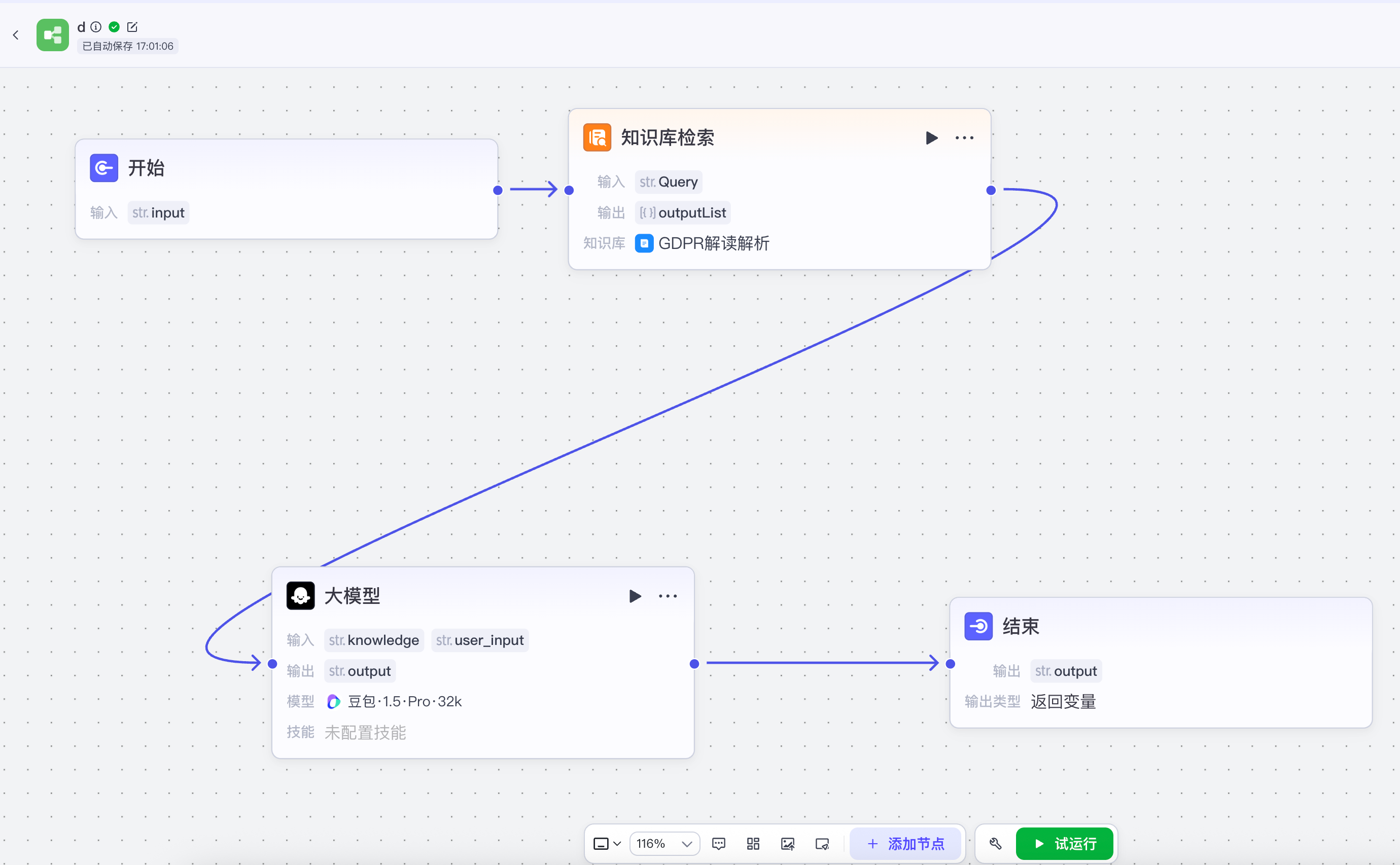Click the back arrow in header

click(16, 35)
